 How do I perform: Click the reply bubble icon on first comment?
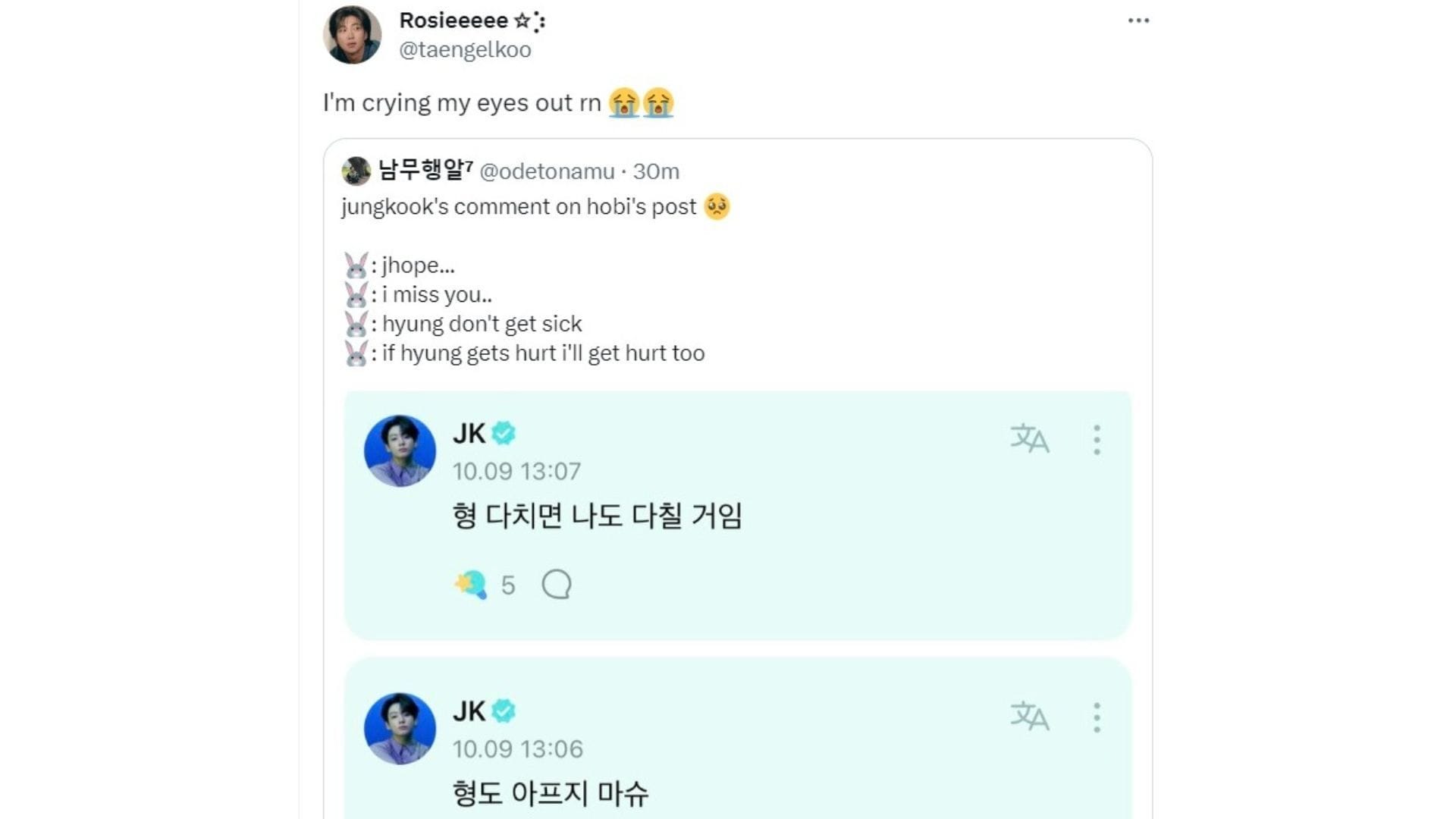(557, 585)
